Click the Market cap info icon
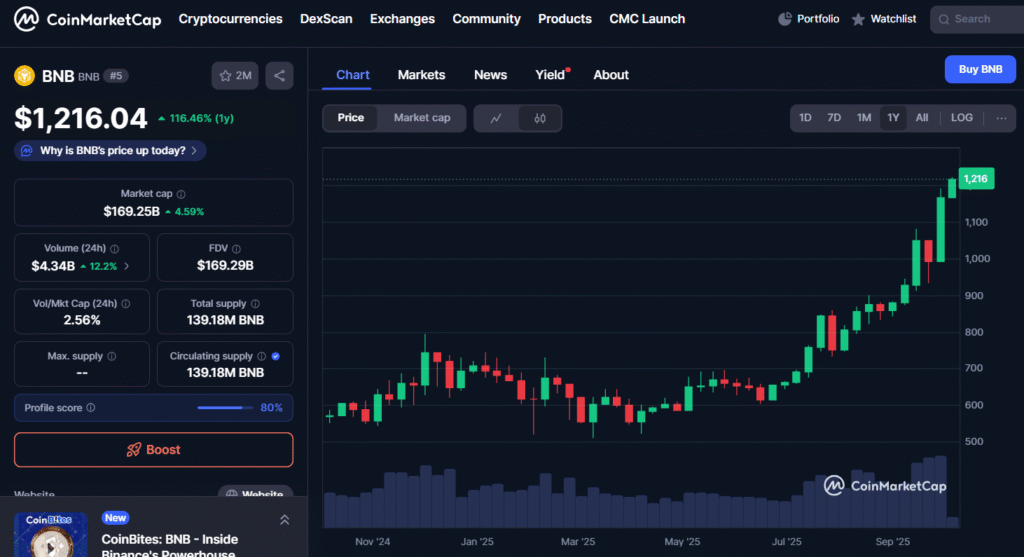This screenshot has height=557, width=1024. [x=181, y=194]
